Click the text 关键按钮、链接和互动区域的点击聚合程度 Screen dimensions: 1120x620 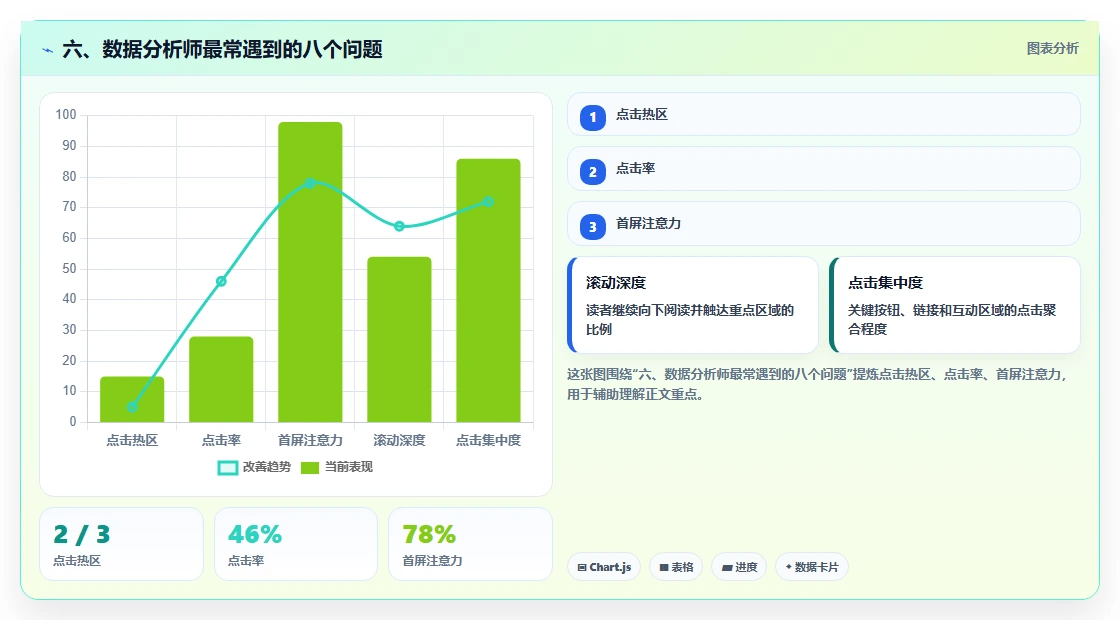pos(951,319)
